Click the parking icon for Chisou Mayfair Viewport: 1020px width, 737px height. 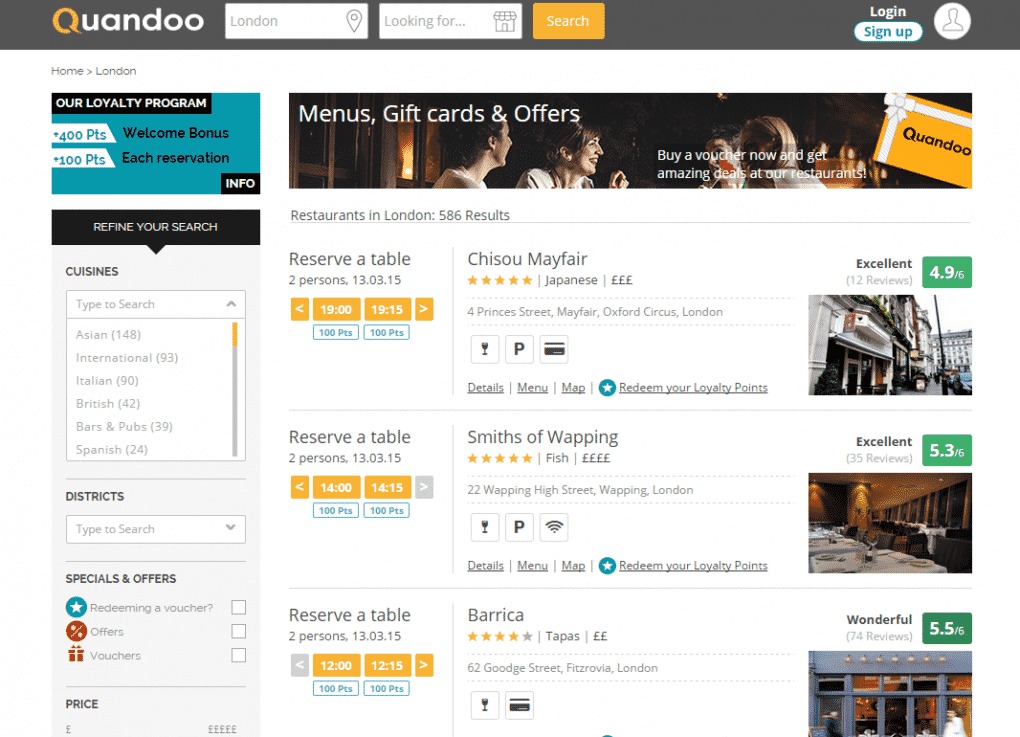(x=519, y=349)
